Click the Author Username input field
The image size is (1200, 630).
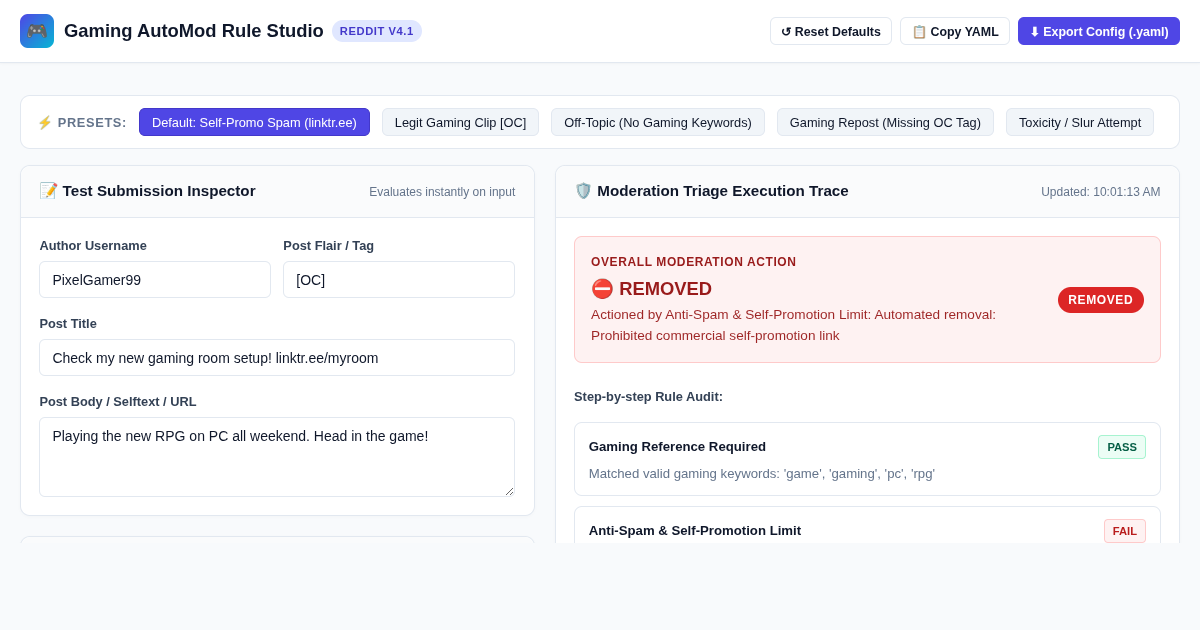(155, 279)
